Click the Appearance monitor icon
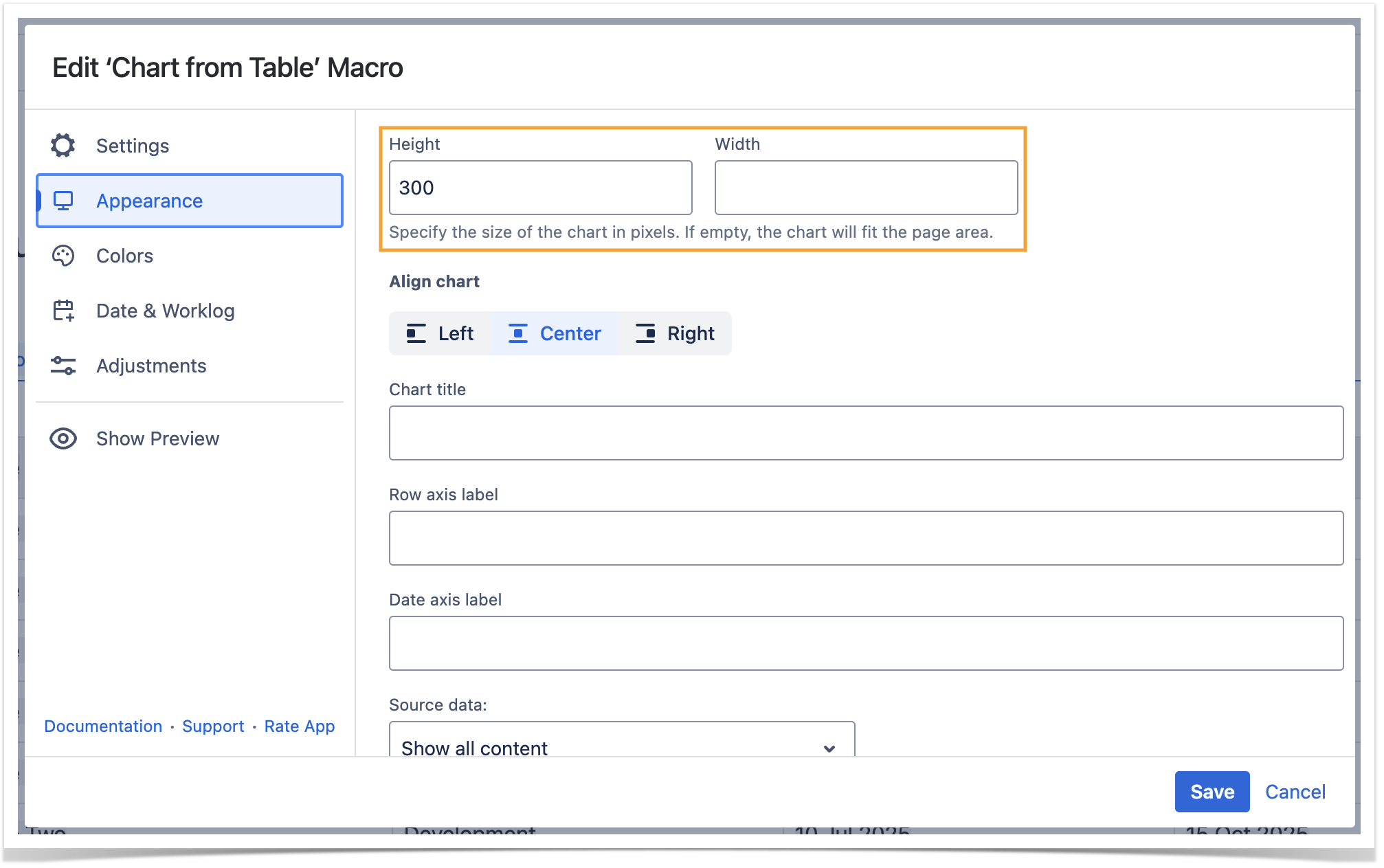Screen dimensions: 1384x868 (x=63, y=201)
